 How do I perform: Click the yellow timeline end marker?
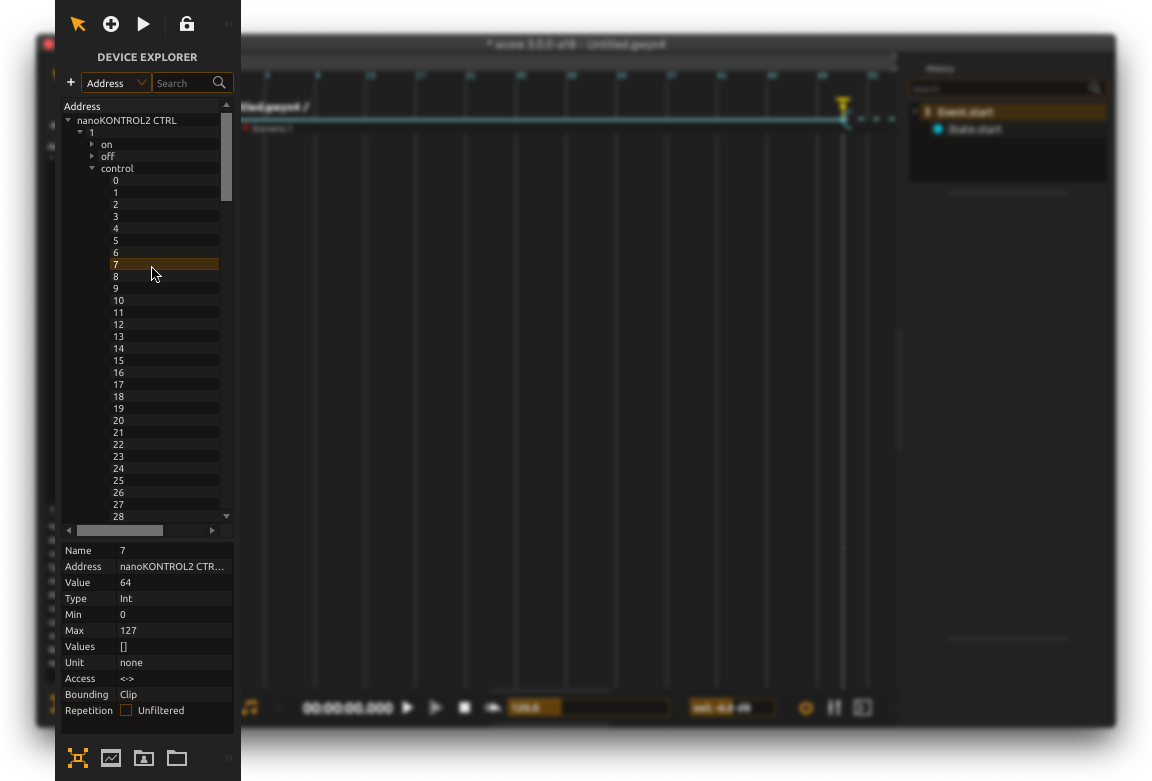coord(843,104)
